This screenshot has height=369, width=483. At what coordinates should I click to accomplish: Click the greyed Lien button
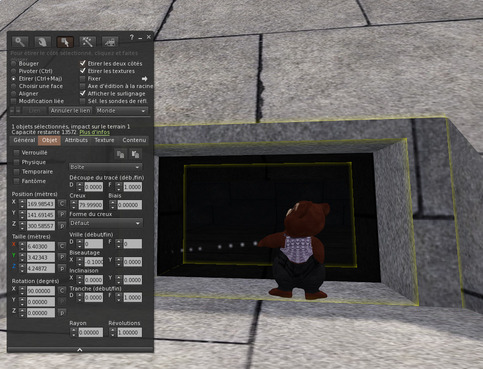pyautogui.click(x=34, y=111)
